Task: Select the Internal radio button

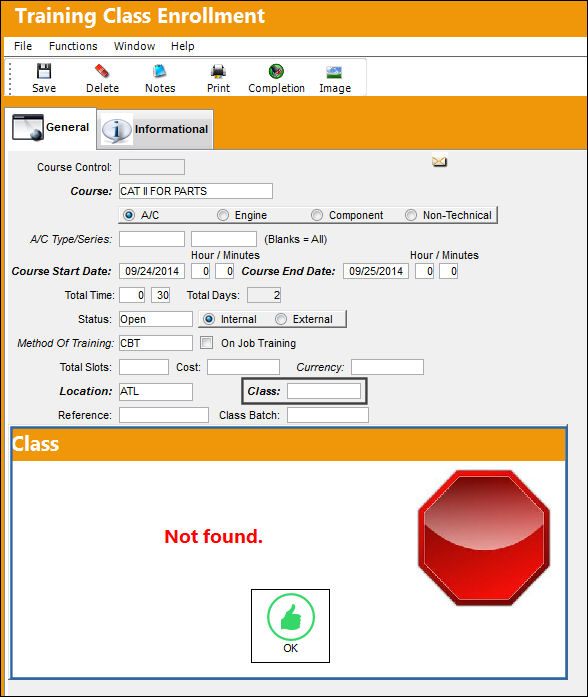Action: tap(208, 319)
